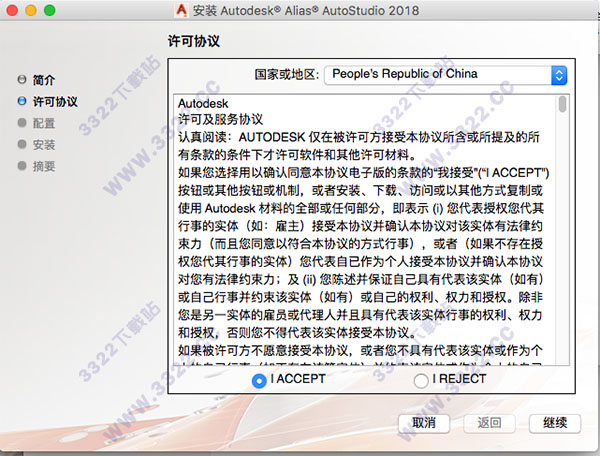Open the country or region dropdown
This screenshot has height=456, width=600.
point(445,75)
